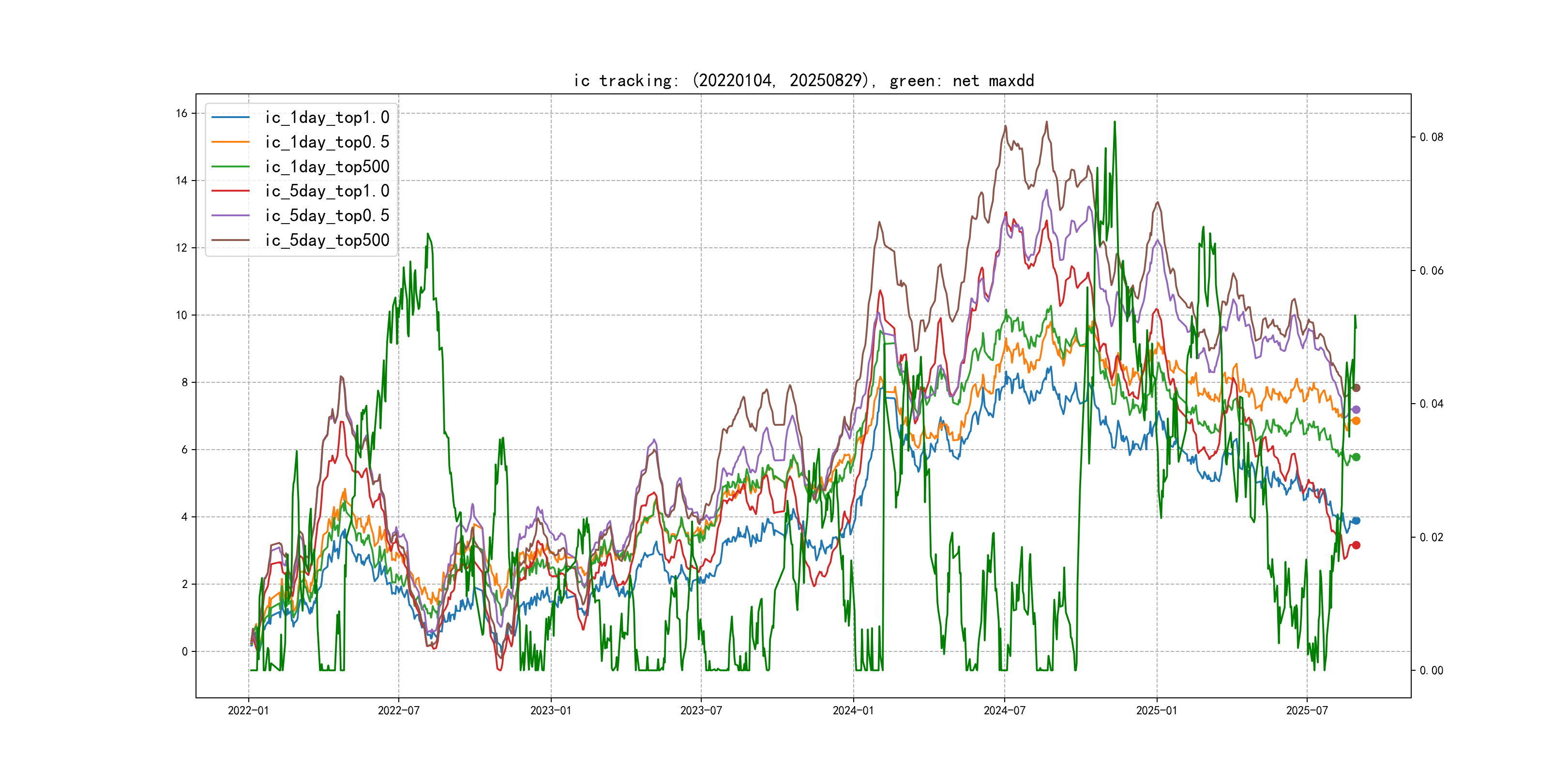This screenshot has width=1568, height=784.
Task: Click the 16 left y-axis tick label
Action: (x=181, y=113)
